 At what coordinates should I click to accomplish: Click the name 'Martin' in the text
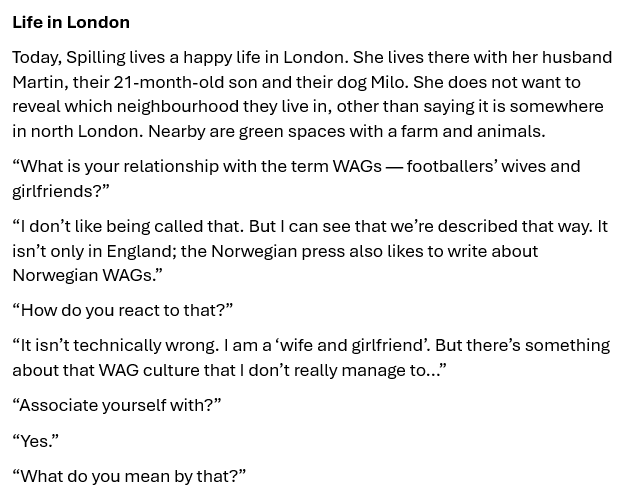(38, 82)
